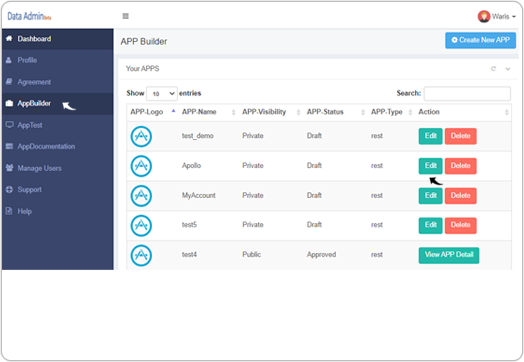The width and height of the screenshot is (524, 362).
Task: Click the Manage Users group icon
Action: coord(9,168)
